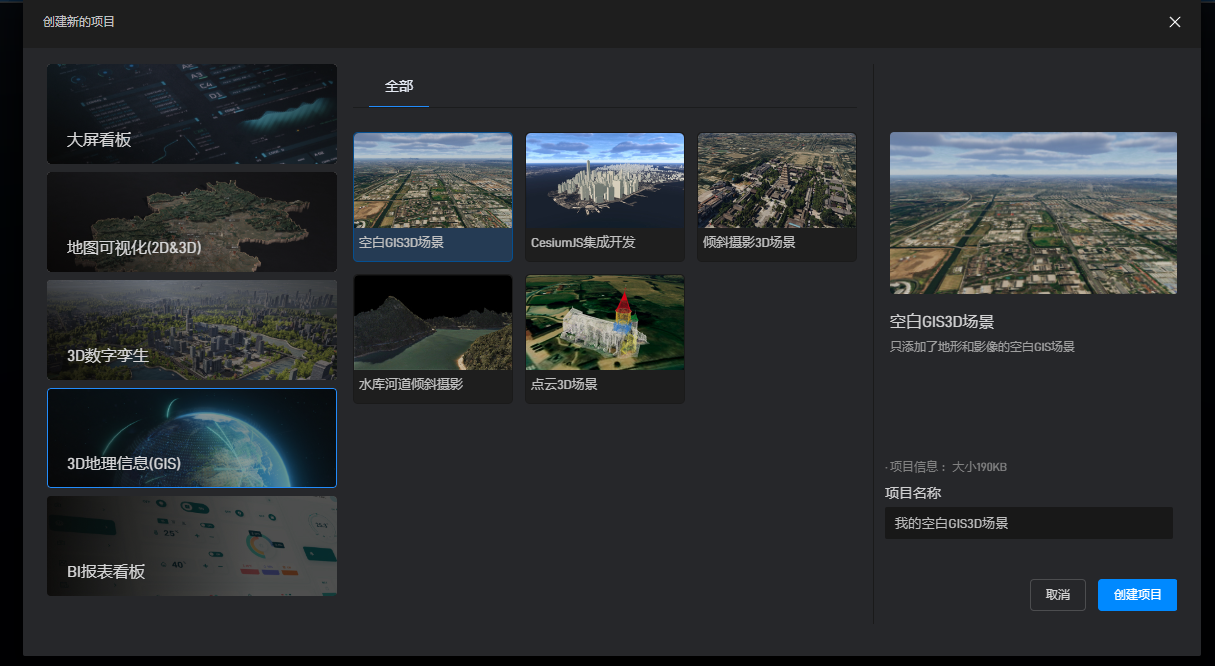Click the 项目名称 label
Screen dimensions: 1215x666
(913, 493)
